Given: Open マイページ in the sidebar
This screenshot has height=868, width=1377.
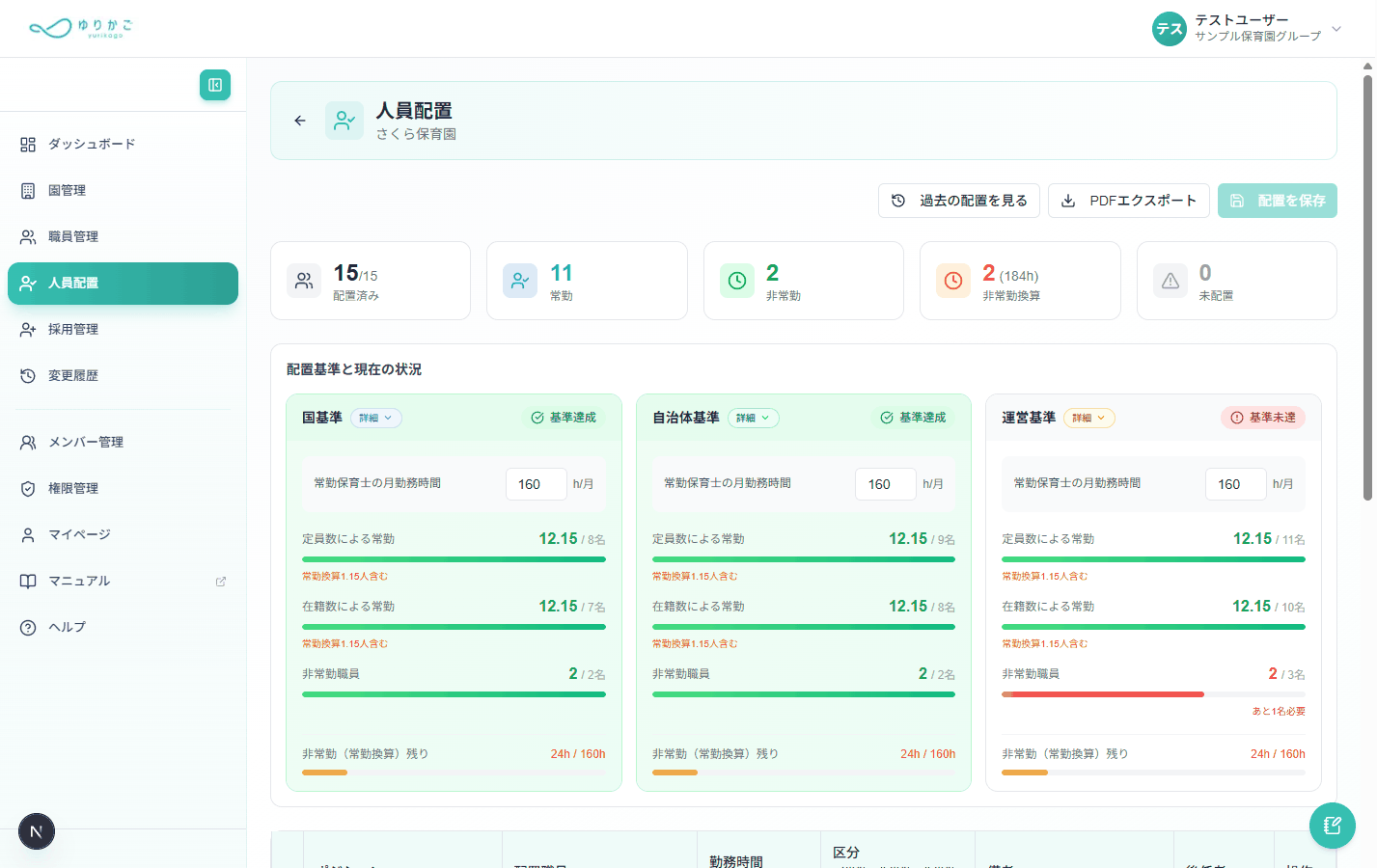Looking at the screenshot, I should (123, 535).
